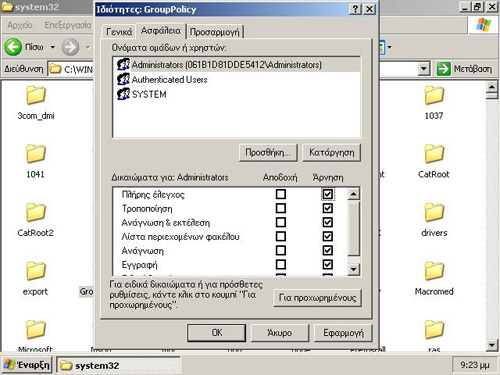
Task: Check Allow for Ανάγνωση & εκτέλεση
Action: (x=281, y=222)
